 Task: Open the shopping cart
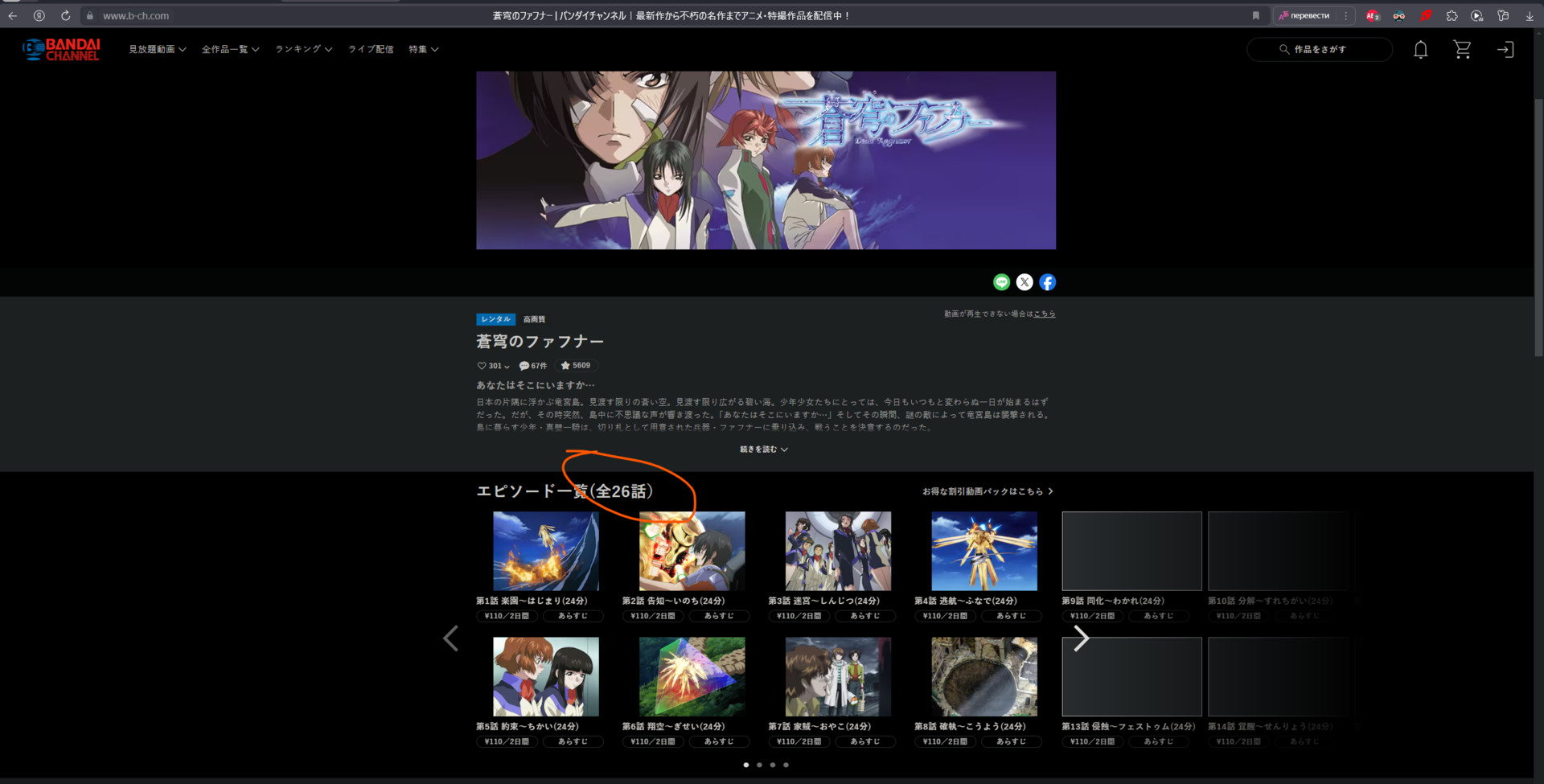pos(1462,50)
